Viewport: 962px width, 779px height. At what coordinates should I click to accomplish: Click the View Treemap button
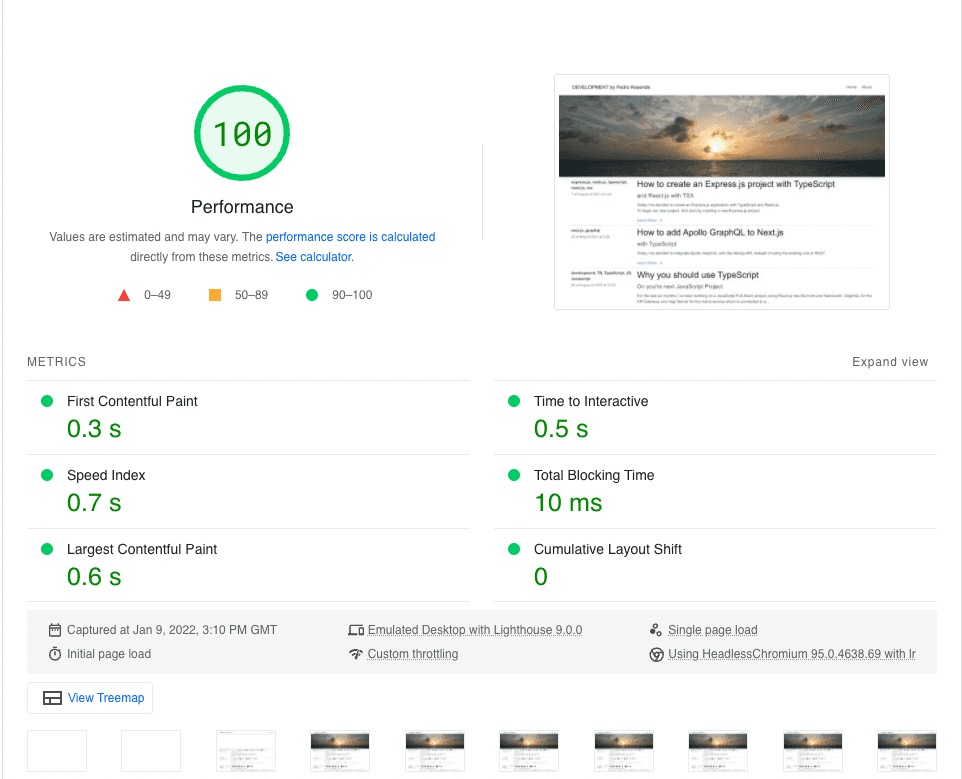tap(90, 697)
